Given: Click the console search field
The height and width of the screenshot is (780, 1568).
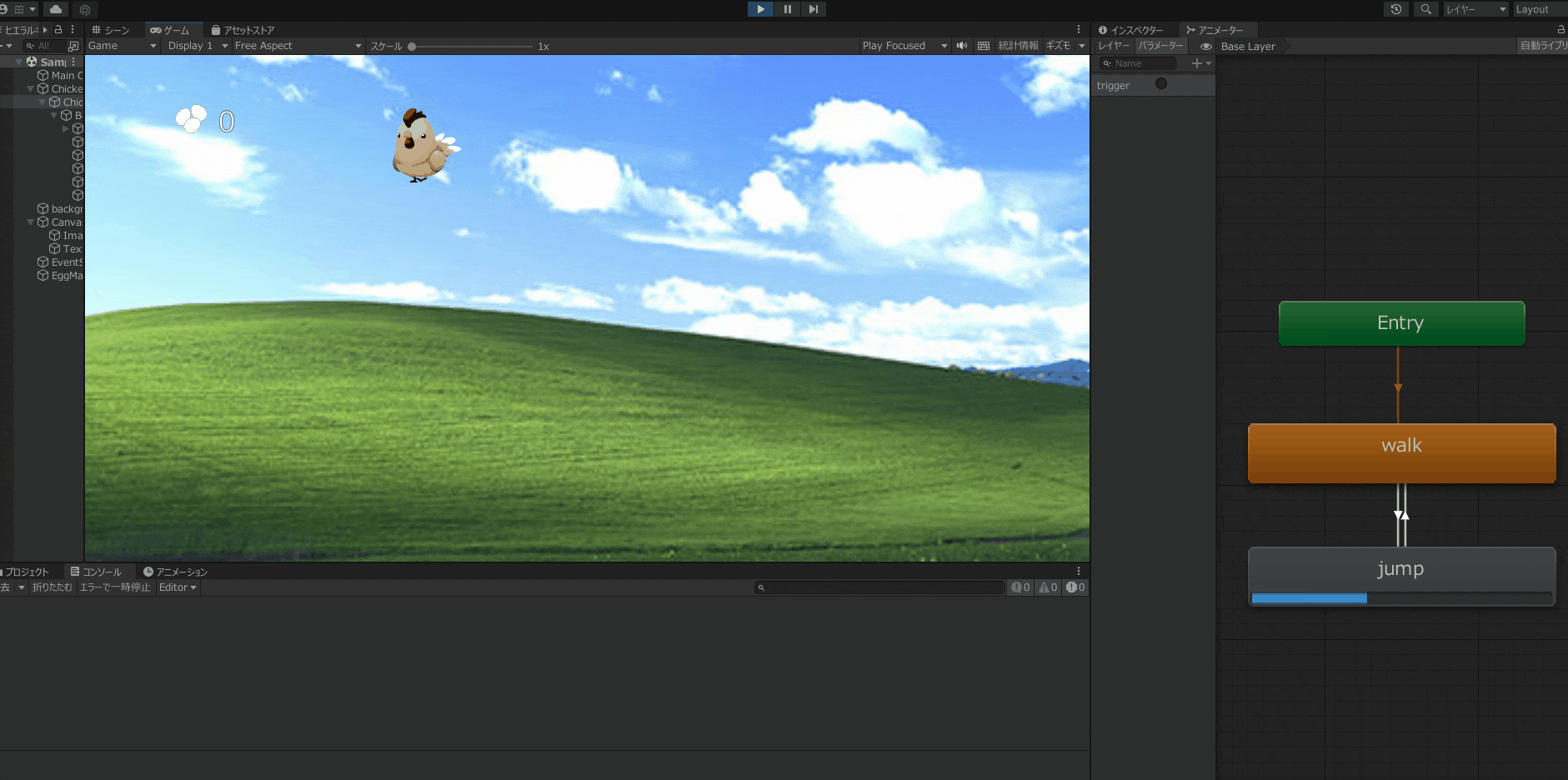Looking at the screenshot, I should pos(879,587).
